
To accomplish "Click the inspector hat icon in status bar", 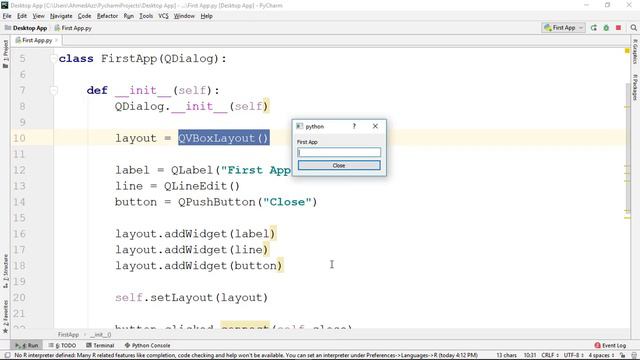I will (633, 355).
